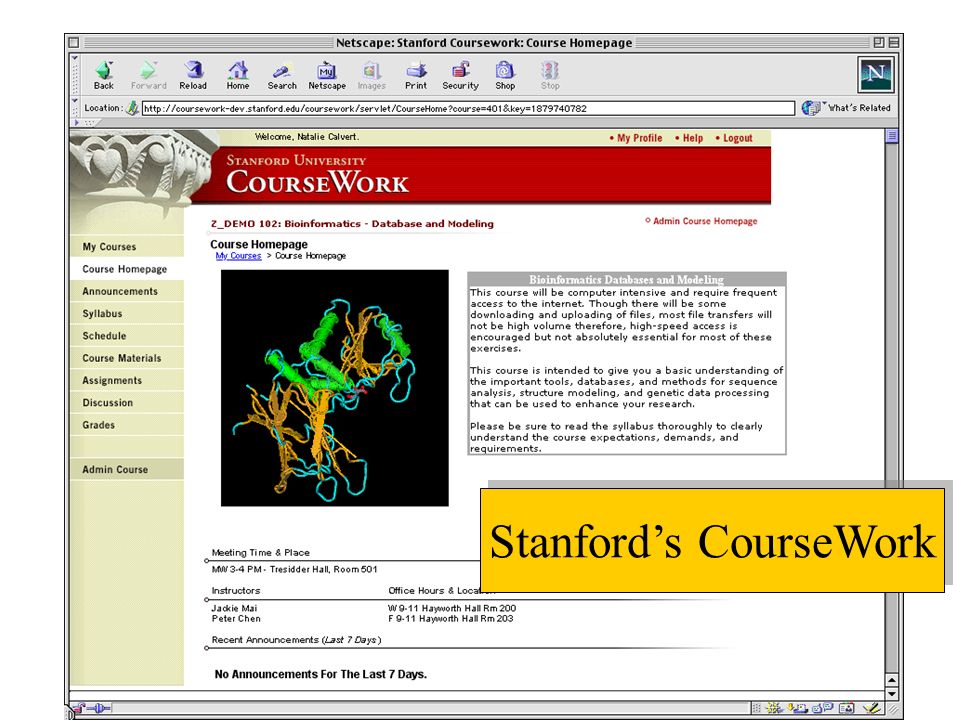Viewport: 960px width, 720px height.
Task: Open Course Materials from sidebar
Action: point(127,358)
